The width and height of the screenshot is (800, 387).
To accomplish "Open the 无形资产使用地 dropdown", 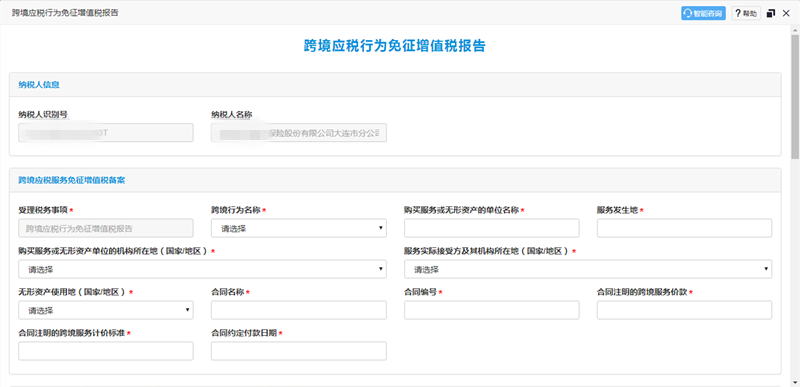I will point(106,309).
